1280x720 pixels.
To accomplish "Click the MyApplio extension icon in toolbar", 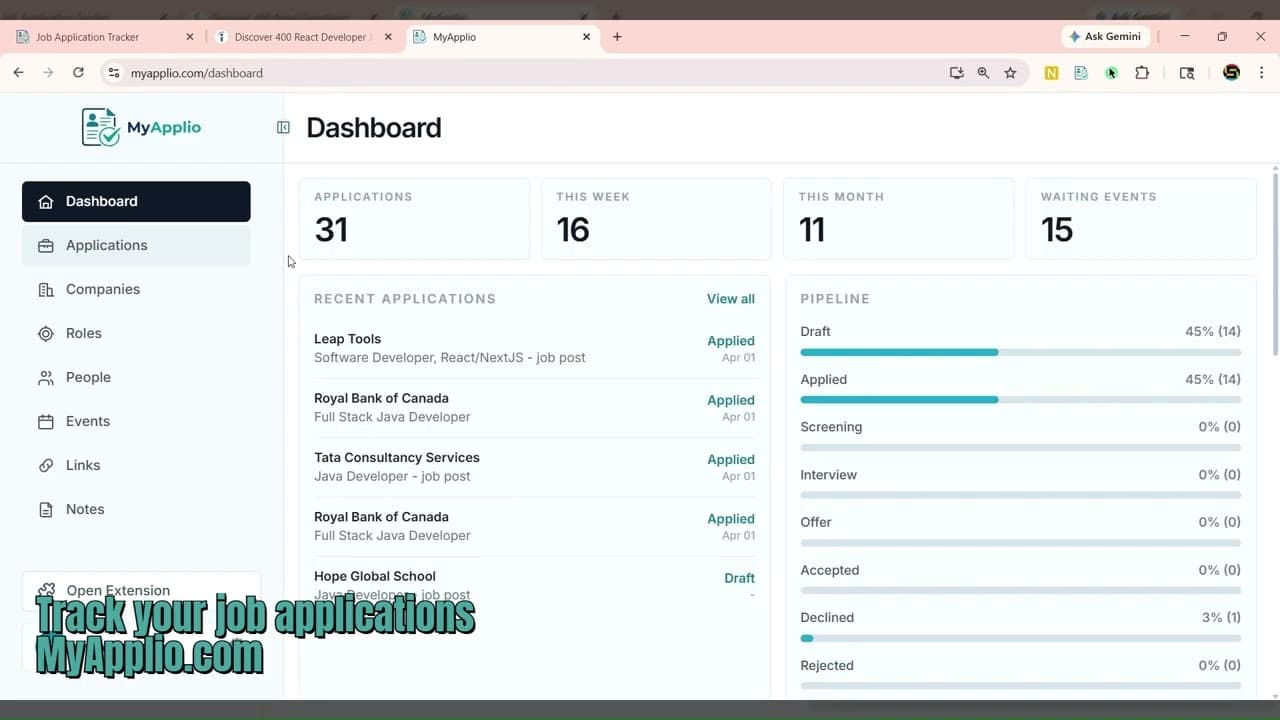I will (1081, 73).
